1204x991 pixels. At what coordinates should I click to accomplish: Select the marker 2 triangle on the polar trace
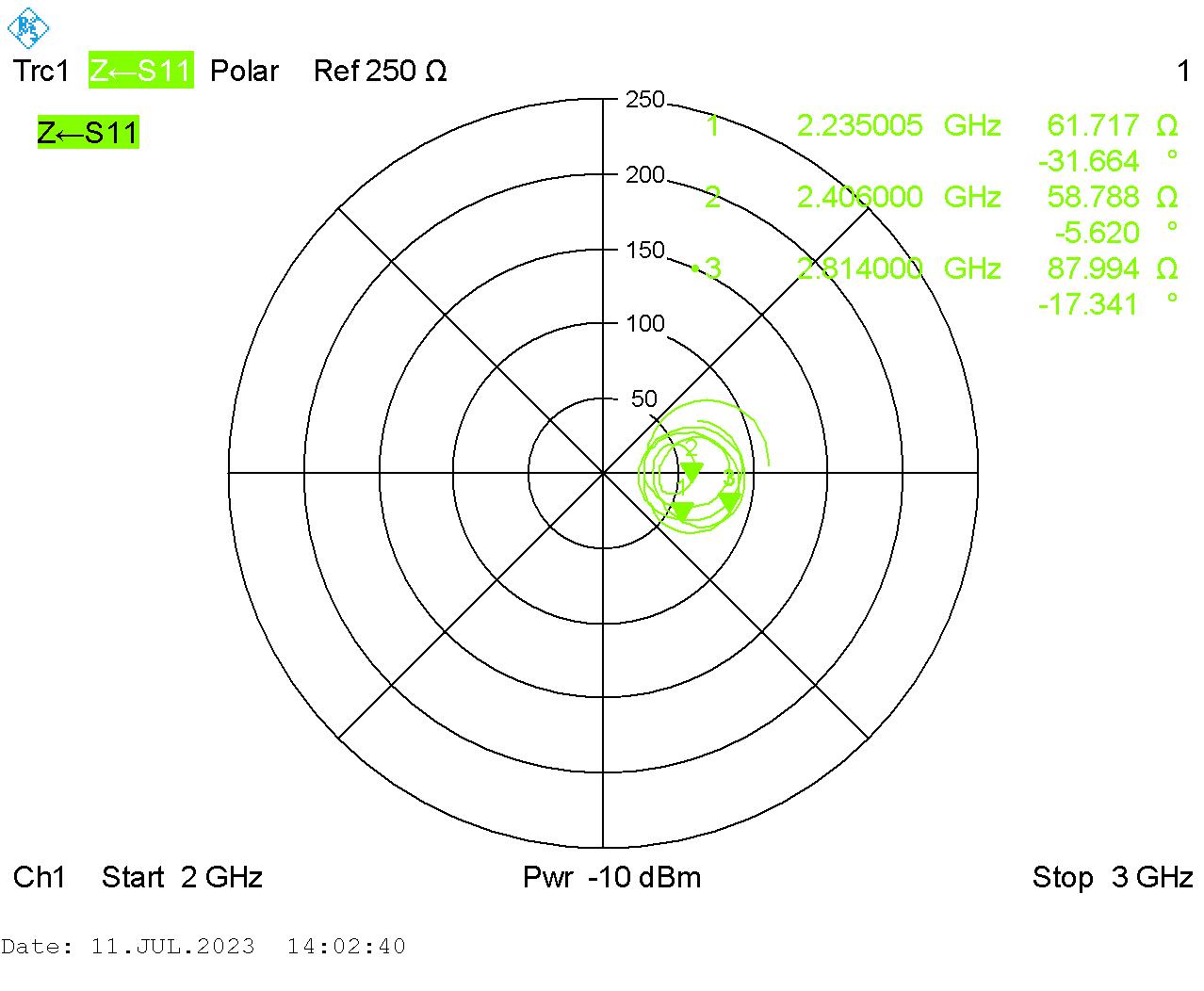[691, 471]
